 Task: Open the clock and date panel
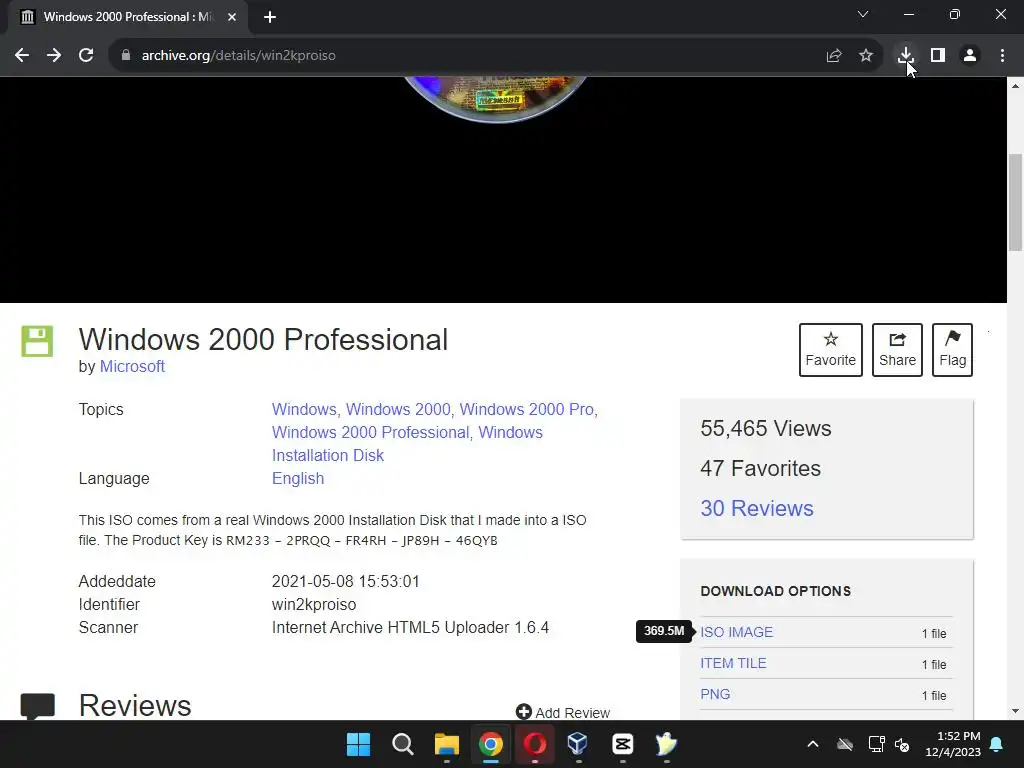[x=953, y=744]
